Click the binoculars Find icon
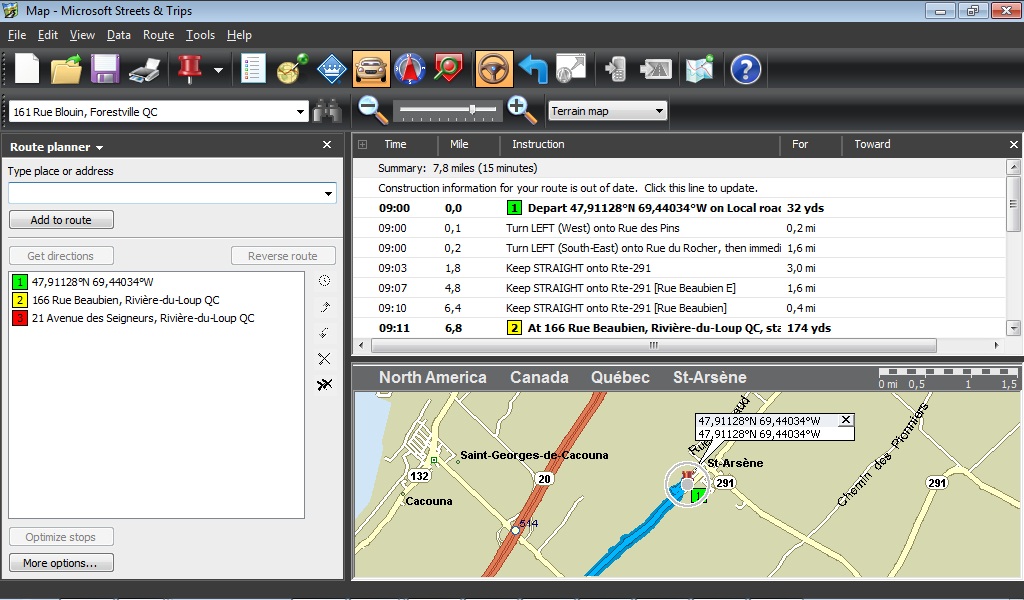Viewport: 1024px width, 600px height. pyautogui.click(x=328, y=111)
